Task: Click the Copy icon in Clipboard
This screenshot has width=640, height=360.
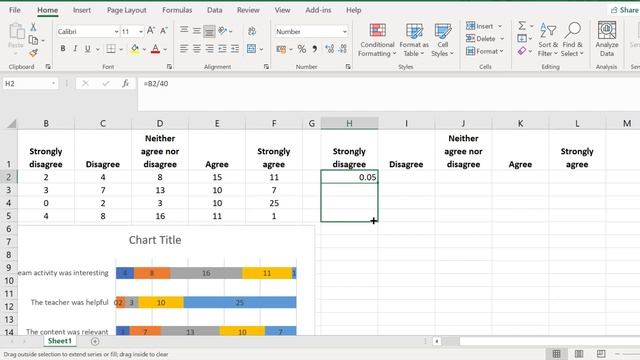Action: tap(33, 40)
